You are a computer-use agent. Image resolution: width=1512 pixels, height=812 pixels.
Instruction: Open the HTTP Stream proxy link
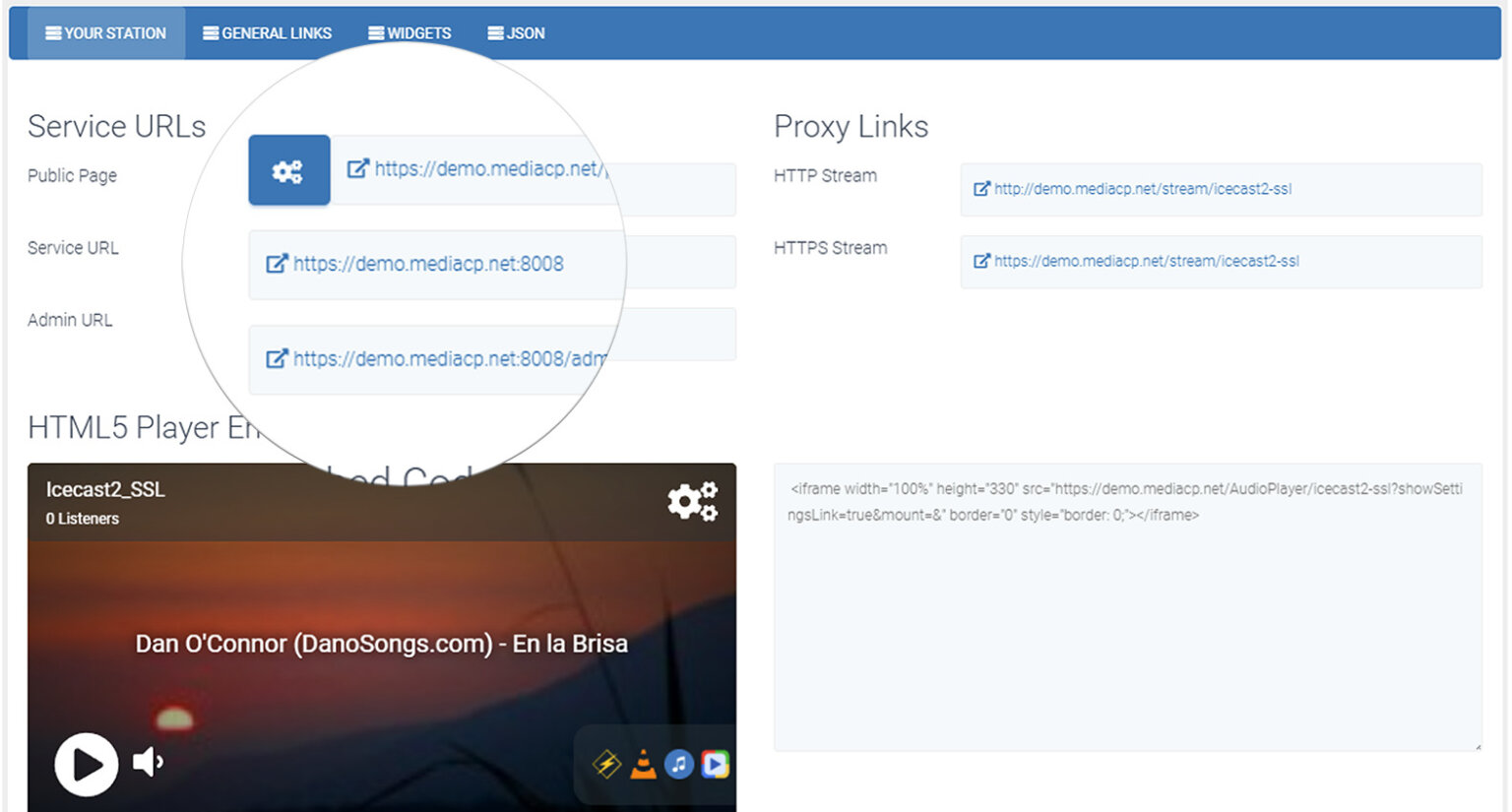click(1142, 189)
